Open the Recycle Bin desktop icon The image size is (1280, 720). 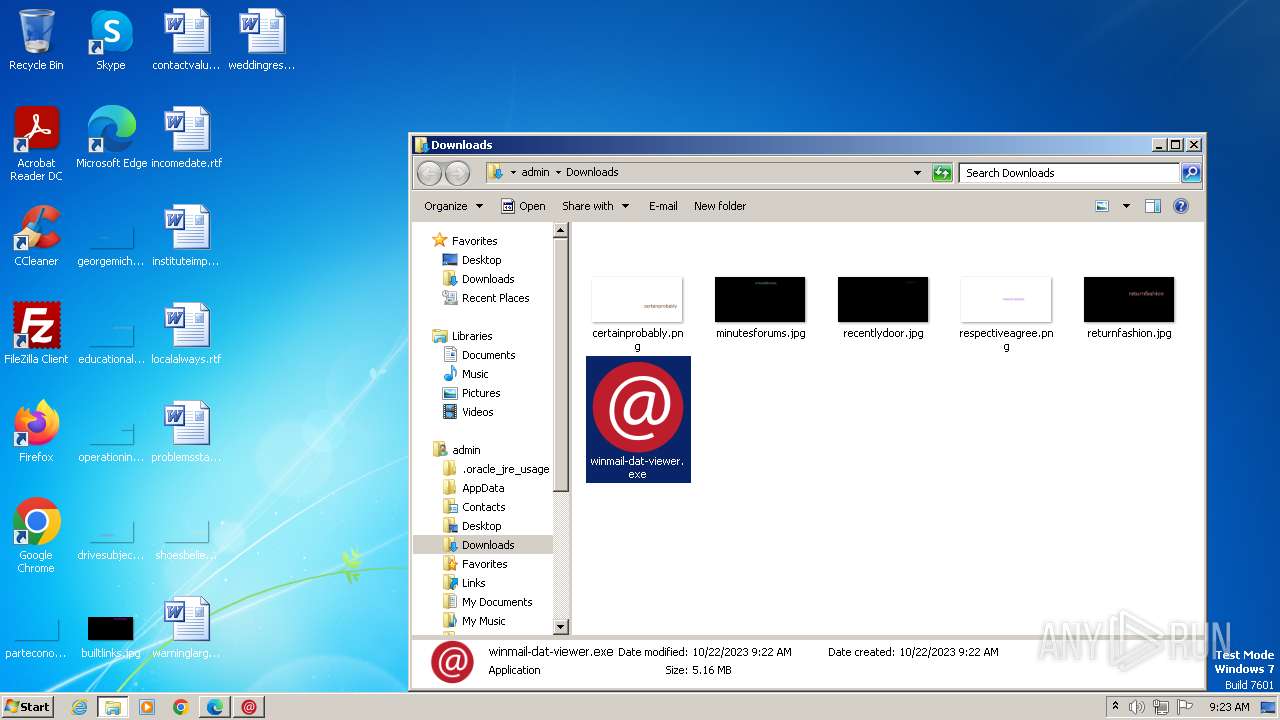click(x=36, y=40)
